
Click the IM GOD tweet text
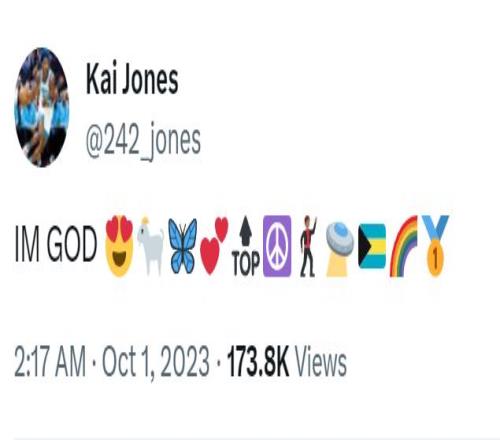[x=56, y=244]
